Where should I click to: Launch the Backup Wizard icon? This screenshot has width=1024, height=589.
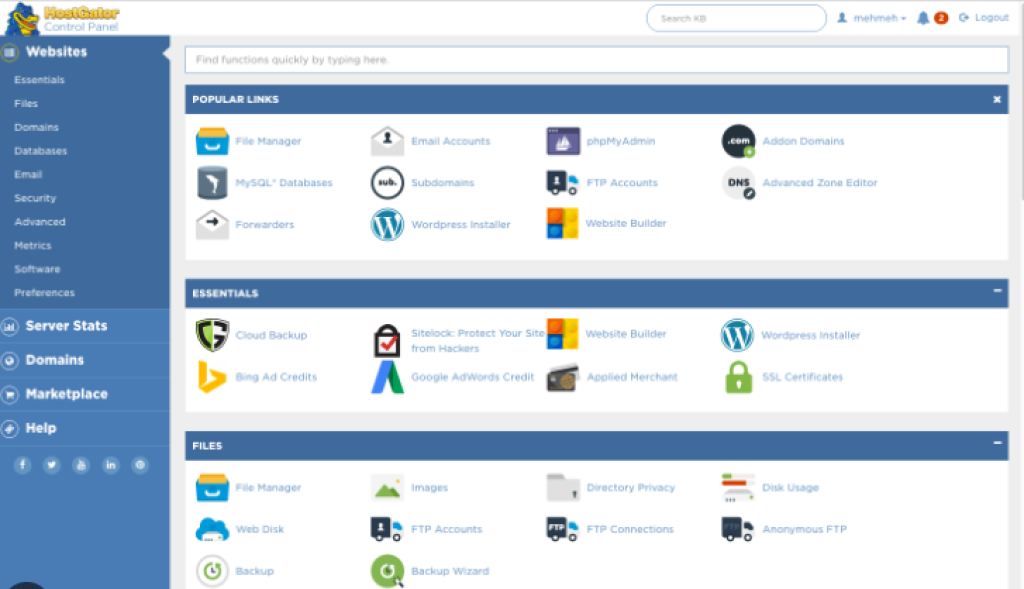[x=387, y=571]
